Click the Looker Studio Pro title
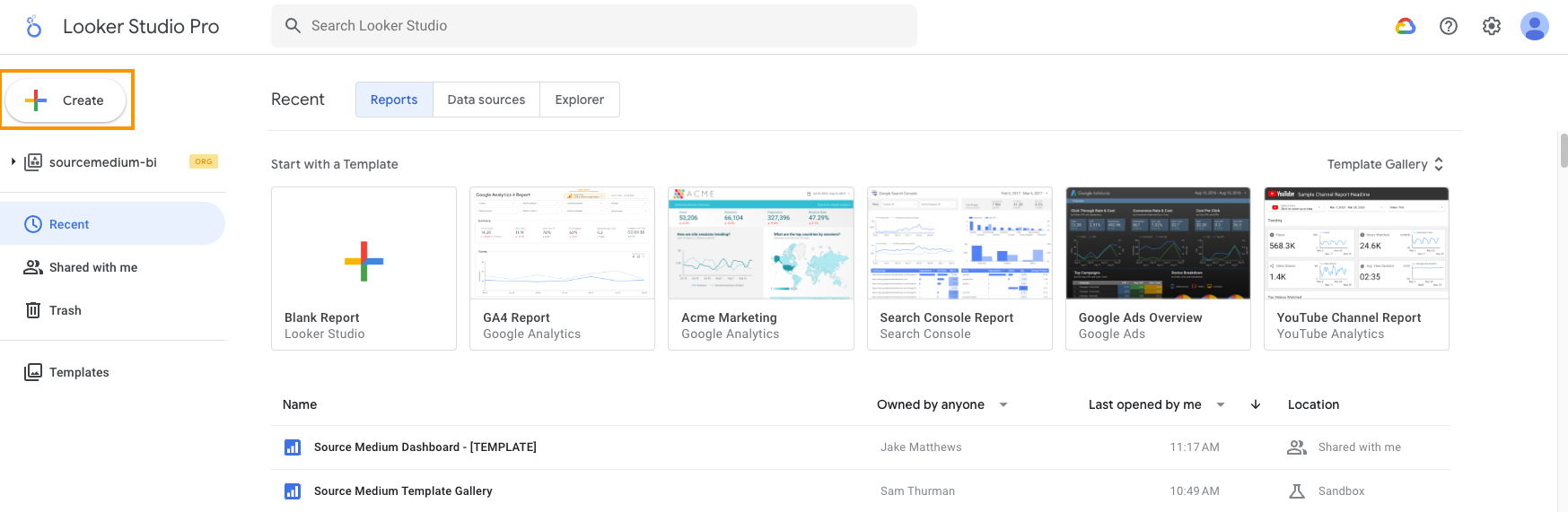 pyautogui.click(x=141, y=26)
